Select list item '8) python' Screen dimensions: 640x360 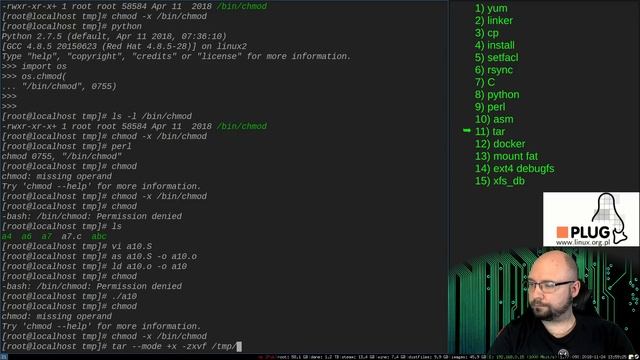pyautogui.click(x=497, y=95)
